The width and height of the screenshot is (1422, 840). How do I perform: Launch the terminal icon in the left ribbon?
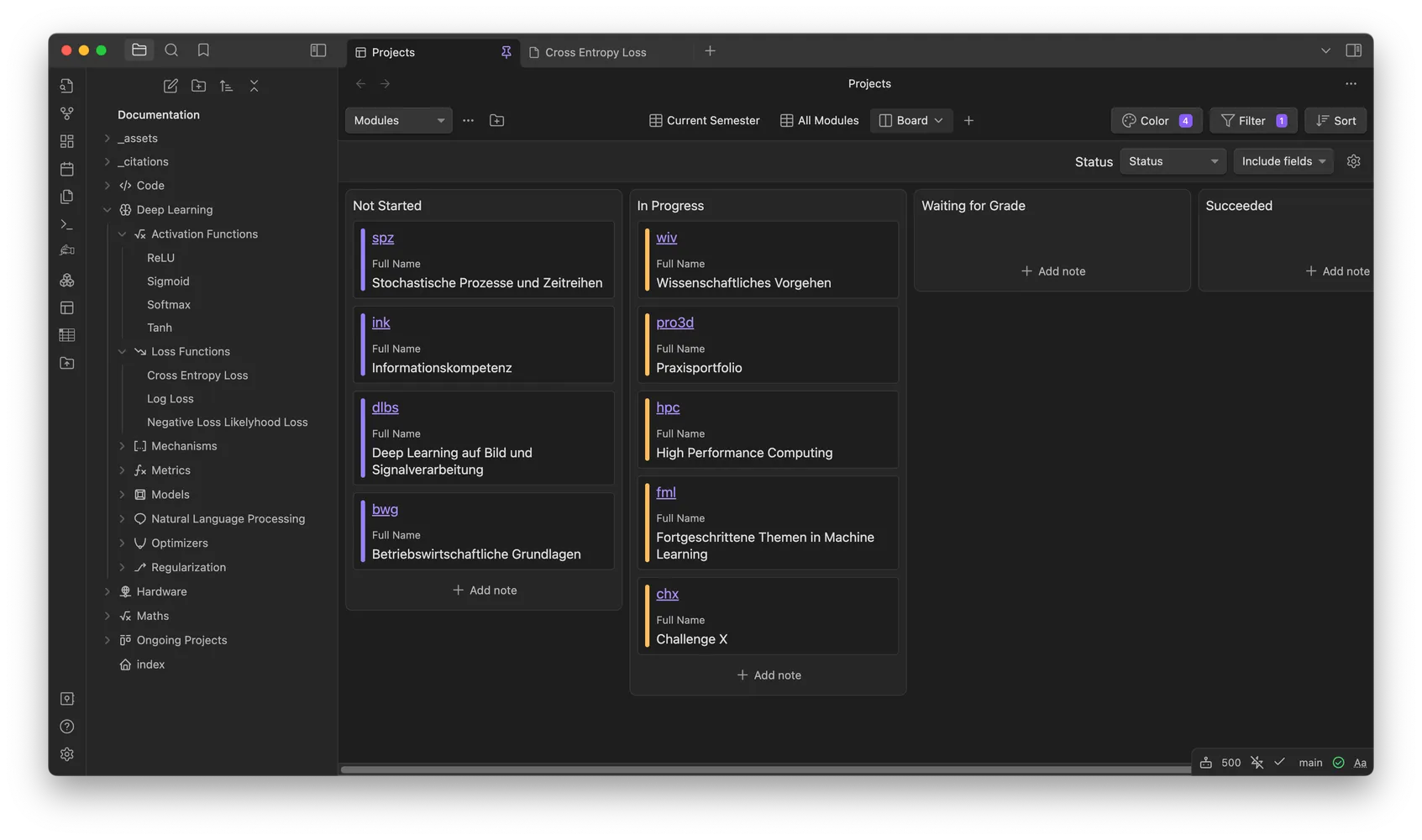(66, 224)
